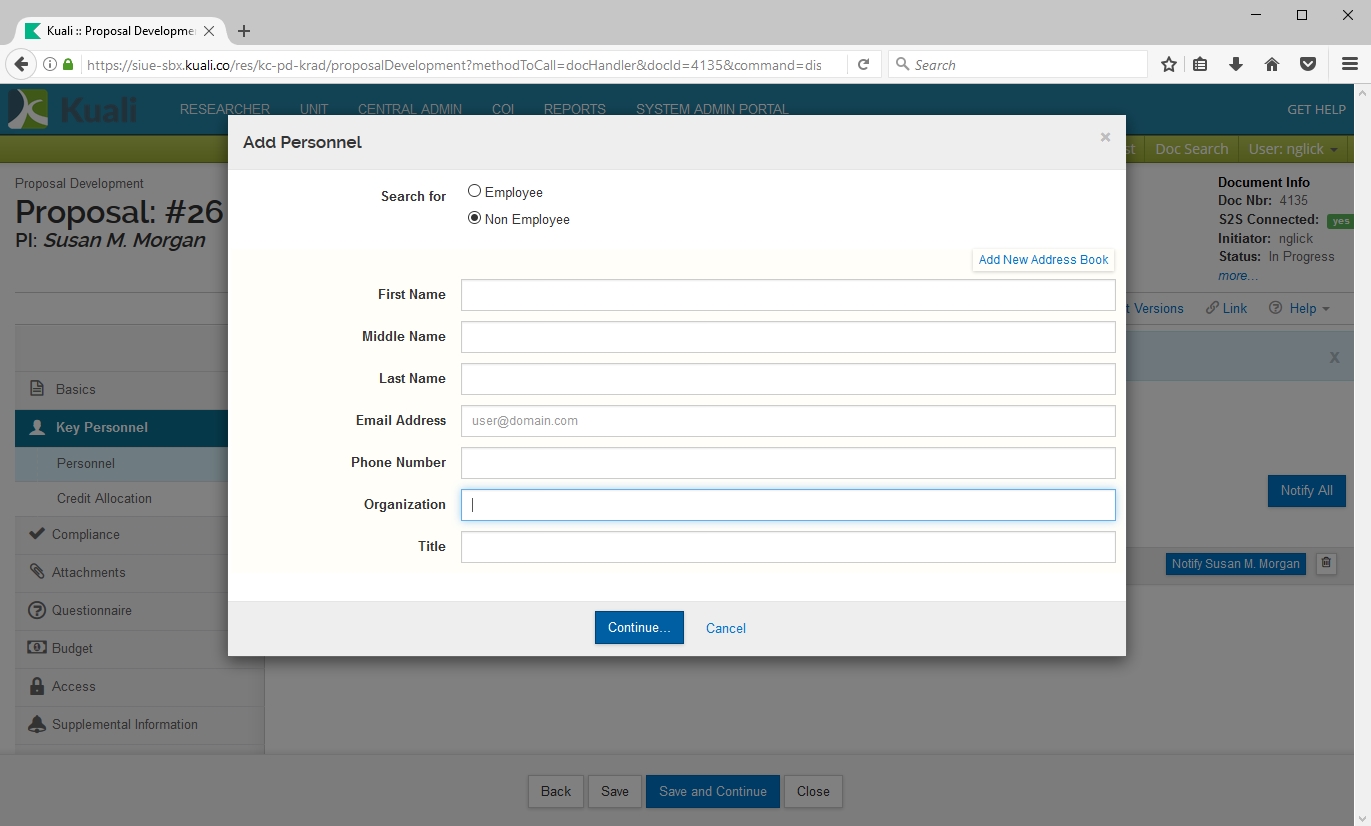Viewport: 1371px width, 826px height.
Task: Select the Employee radio button
Action: point(475,191)
